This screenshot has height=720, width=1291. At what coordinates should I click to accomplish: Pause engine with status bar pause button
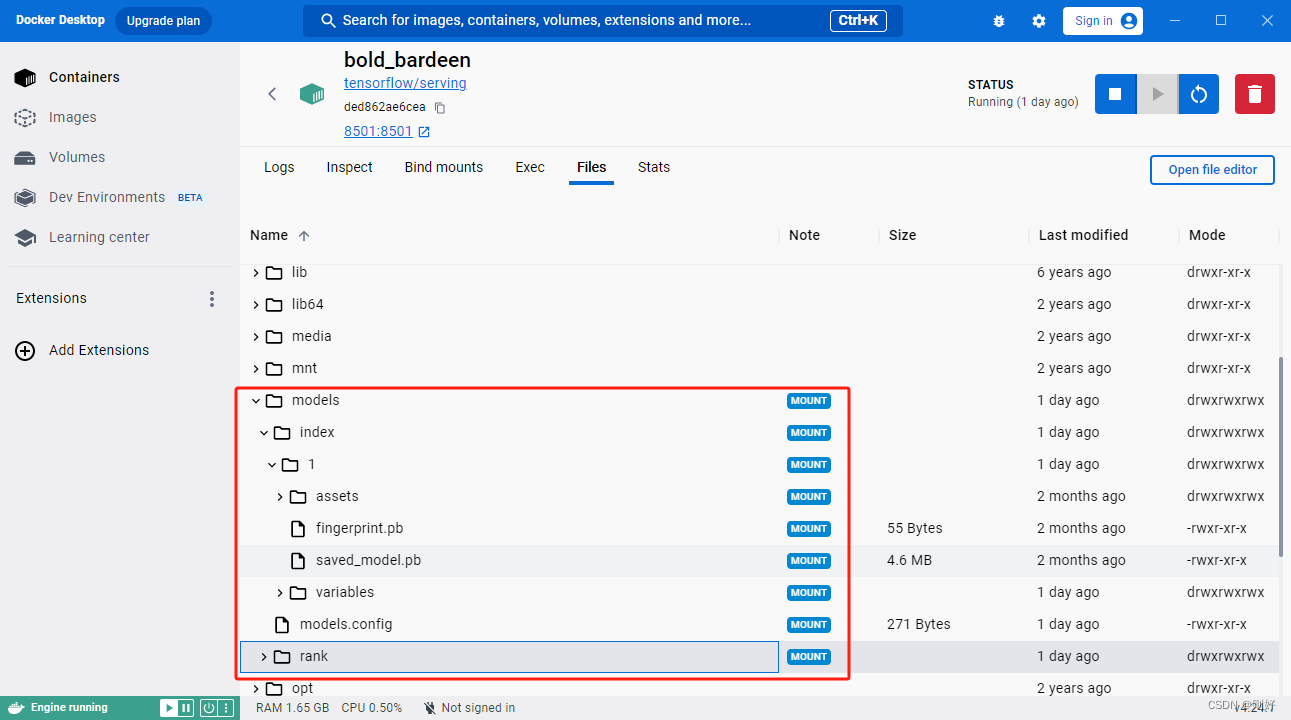[185, 708]
